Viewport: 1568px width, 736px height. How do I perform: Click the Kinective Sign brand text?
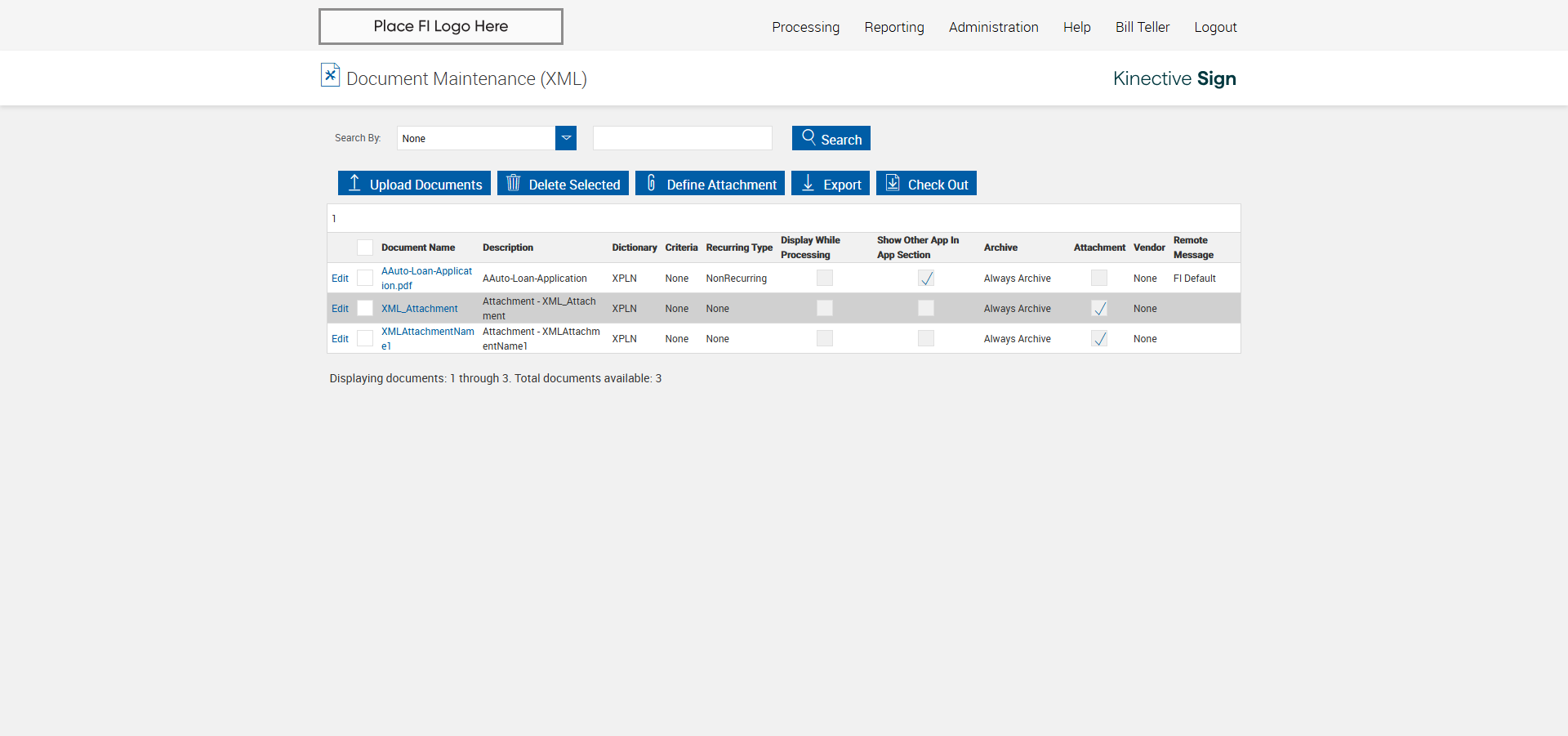1174,78
